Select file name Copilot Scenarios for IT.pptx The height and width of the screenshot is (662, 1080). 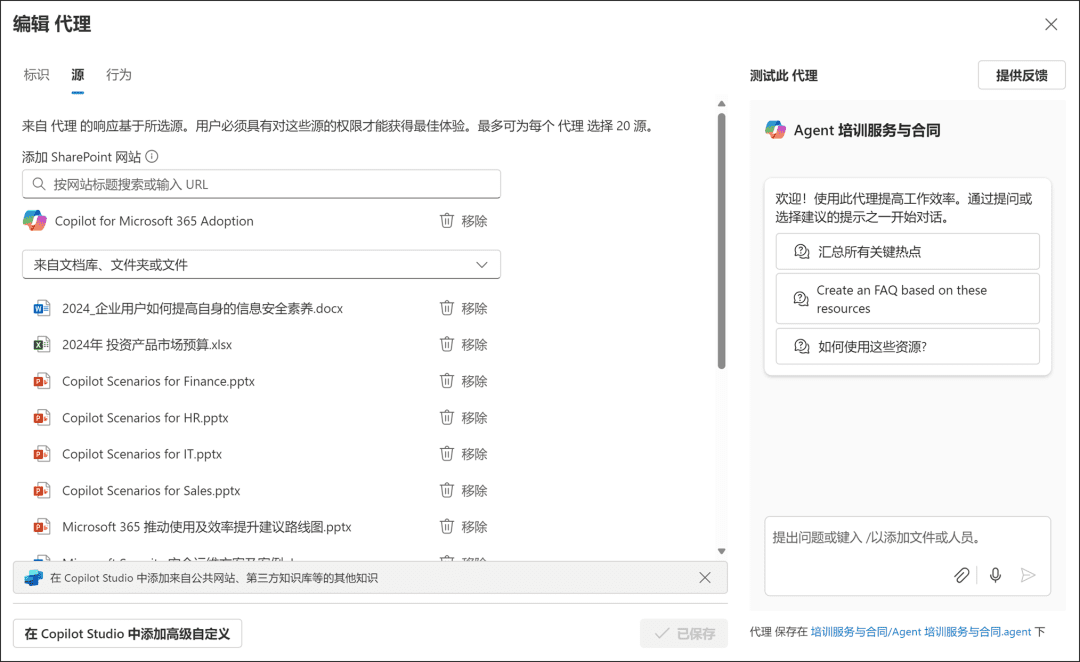pos(142,454)
